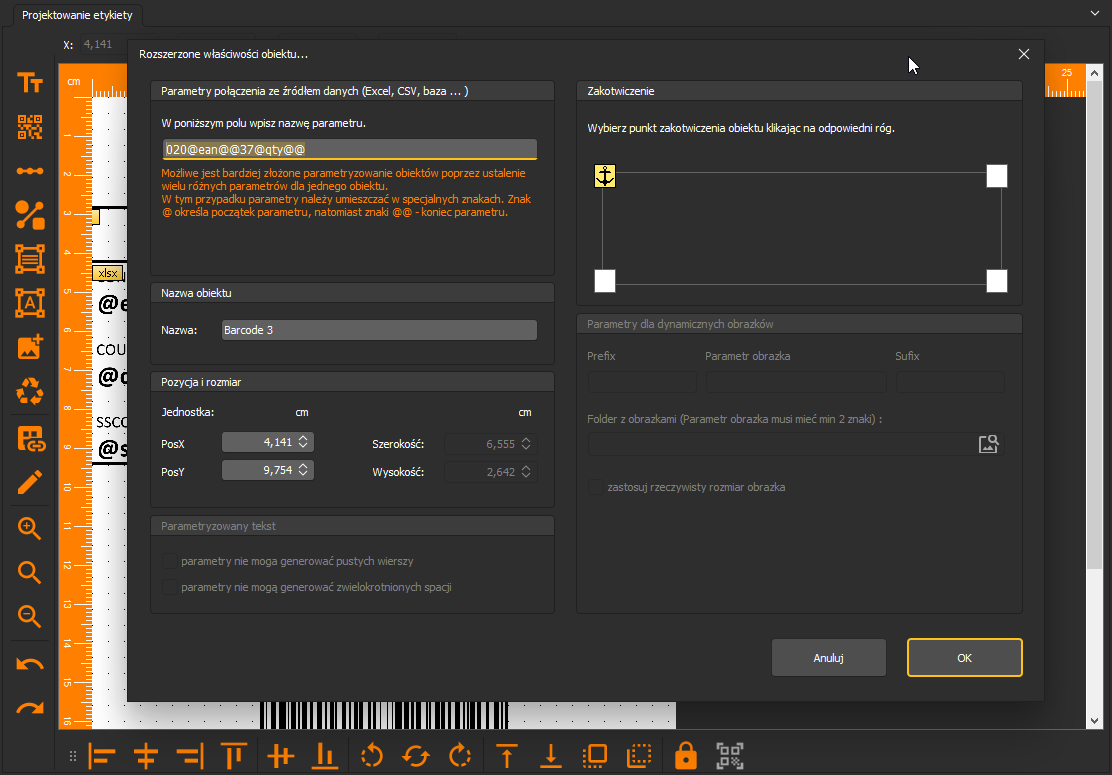
Task: Select the top-right anchor point square
Action: pyautogui.click(x=996, y=176)
